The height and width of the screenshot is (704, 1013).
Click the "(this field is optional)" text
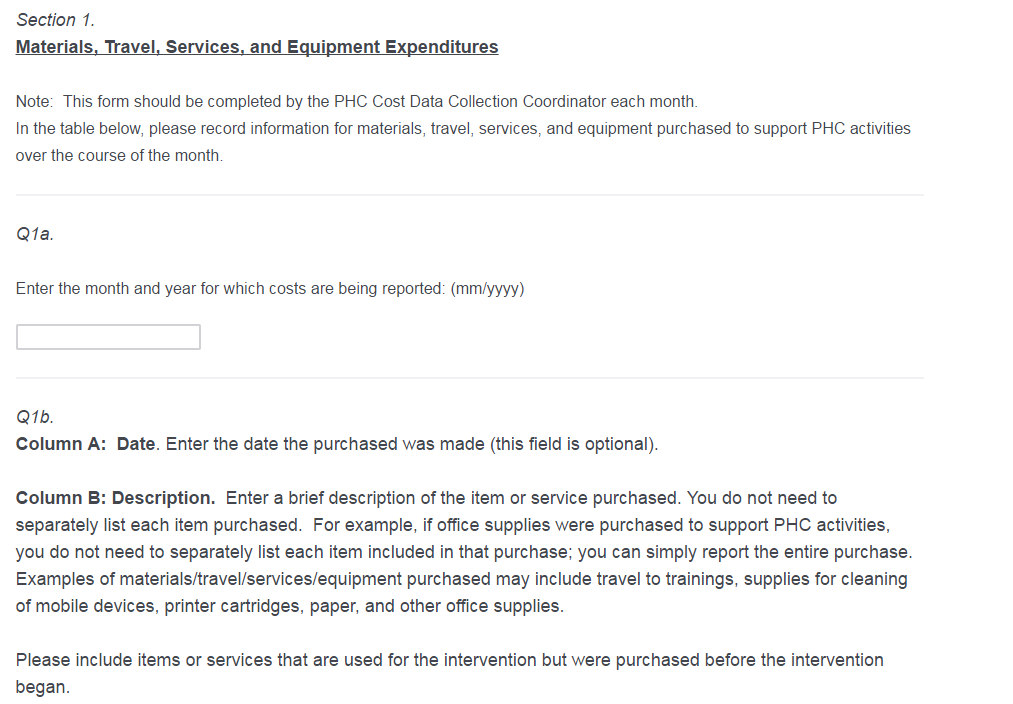[x=574, y=444]
